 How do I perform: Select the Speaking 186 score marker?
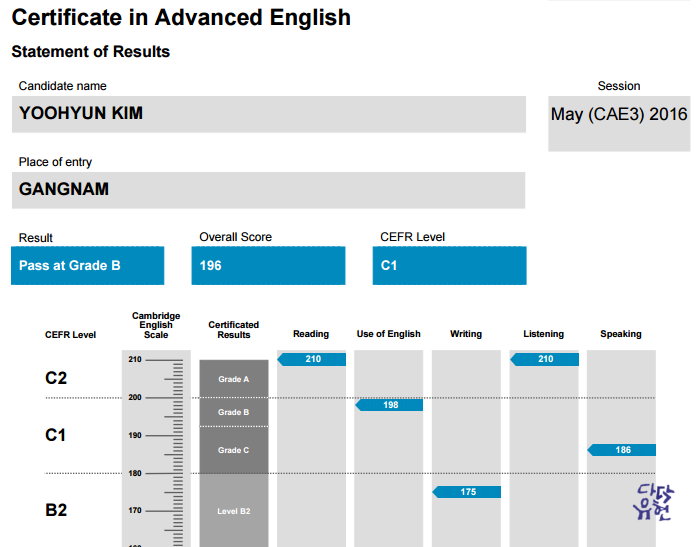(622, 450)
